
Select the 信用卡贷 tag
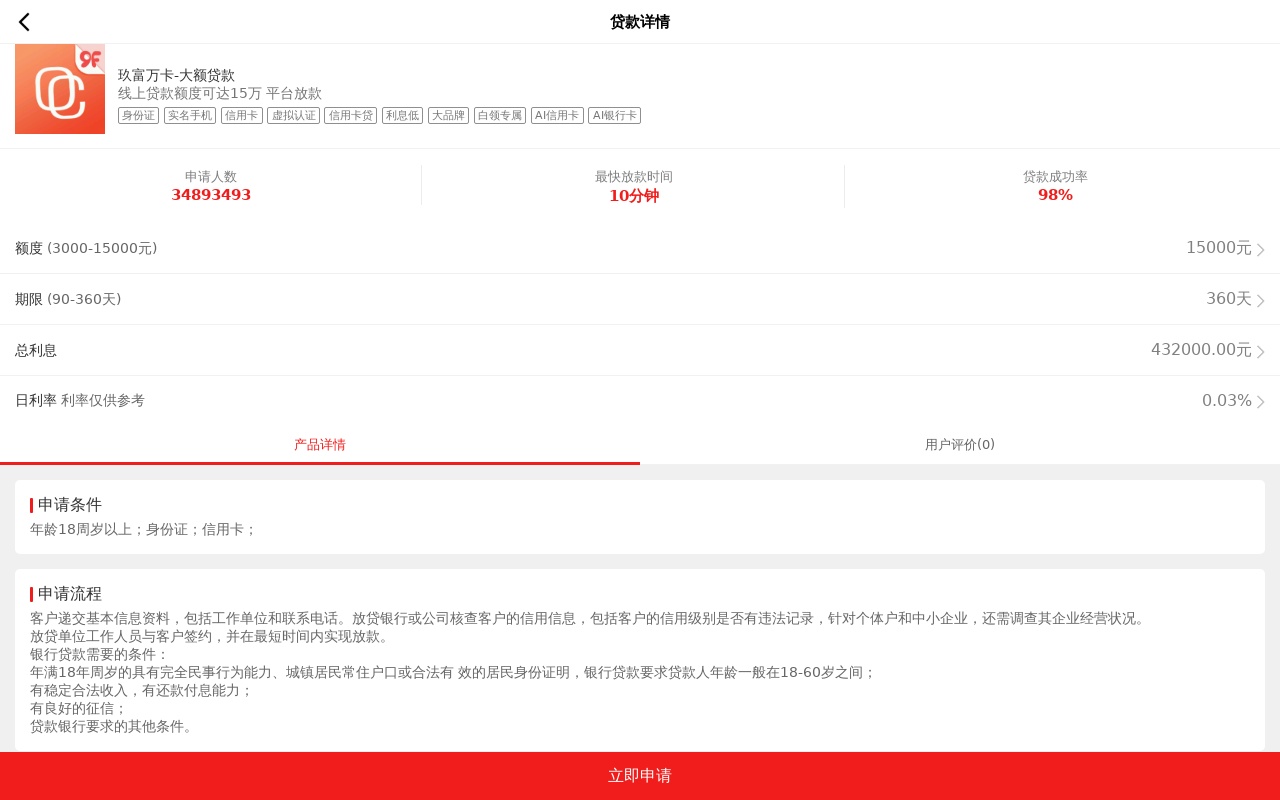click(351, 115)
